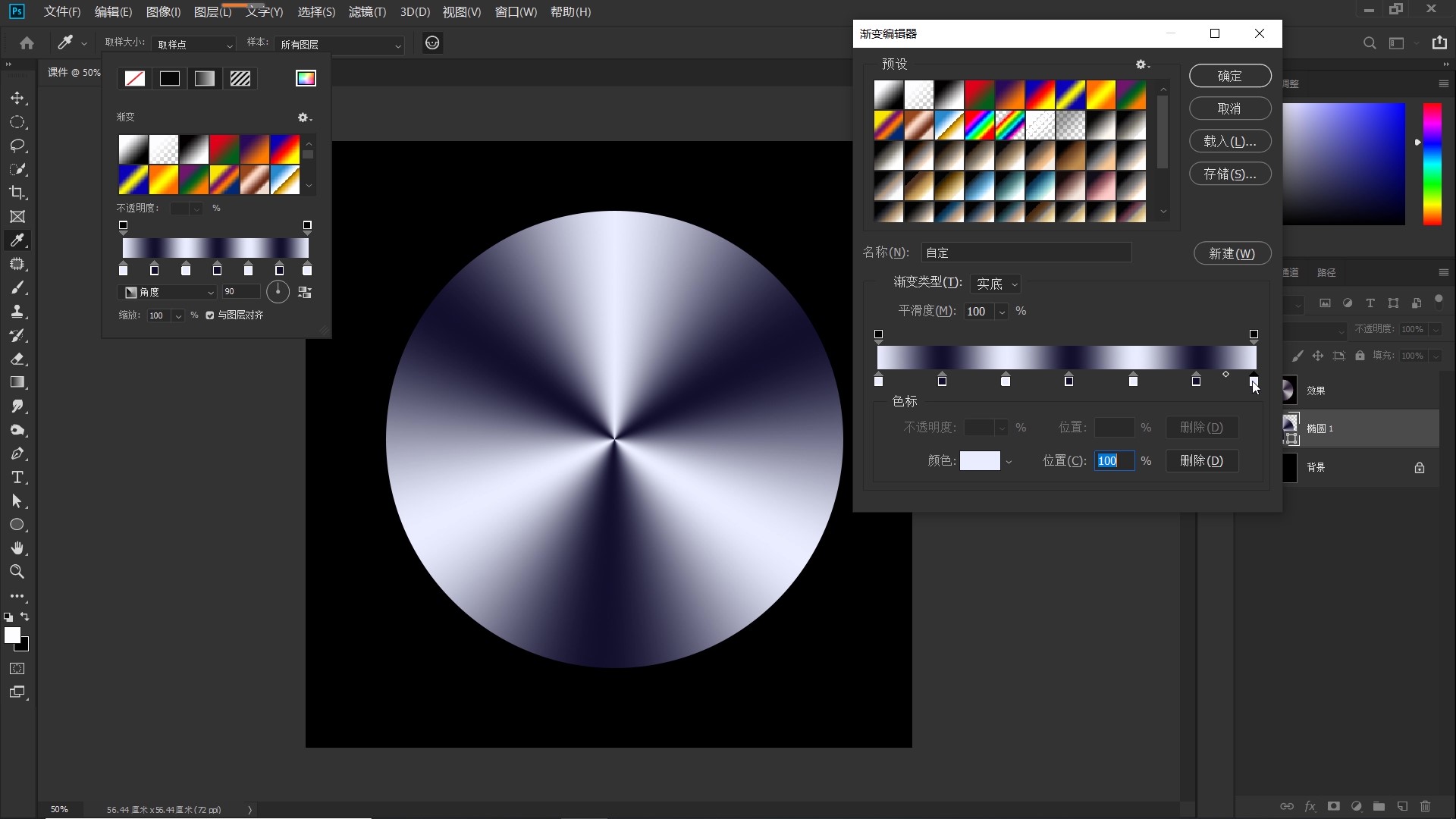Switch to the 路径 tab
The height and width of the screenshot is (819, 1456).
tap(1326, 272)
